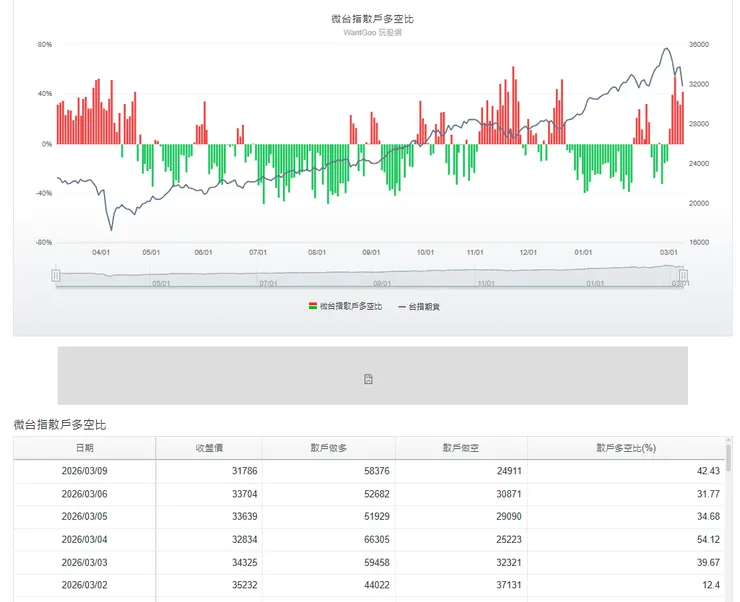Click retail long value 66305
Viewport: 740px width, 602px height.
tap(377, 539)
